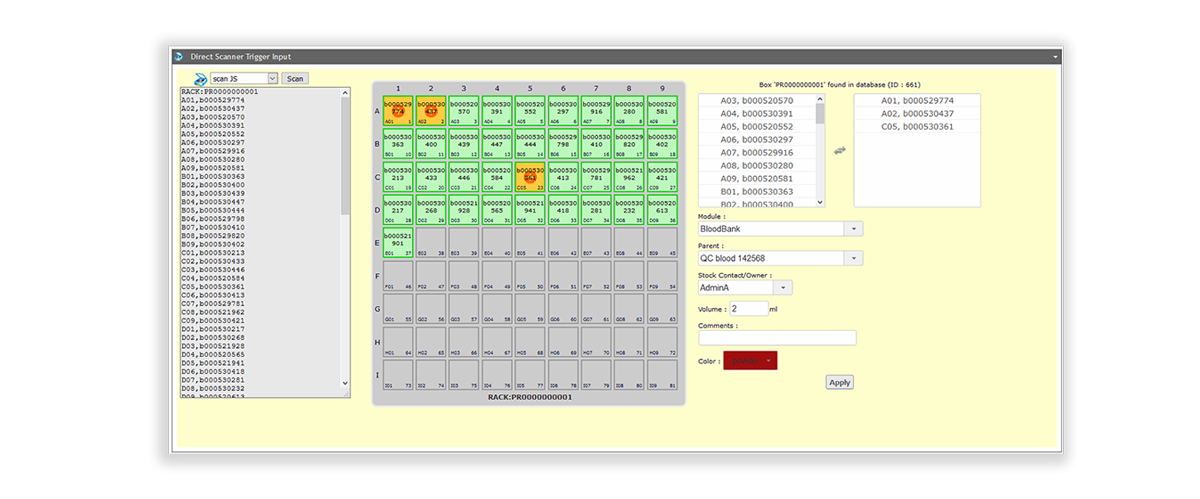The height and width of the screenshot is (499, 1200).
Task: Click empty rack well I09
Action: tap(662, 373)
